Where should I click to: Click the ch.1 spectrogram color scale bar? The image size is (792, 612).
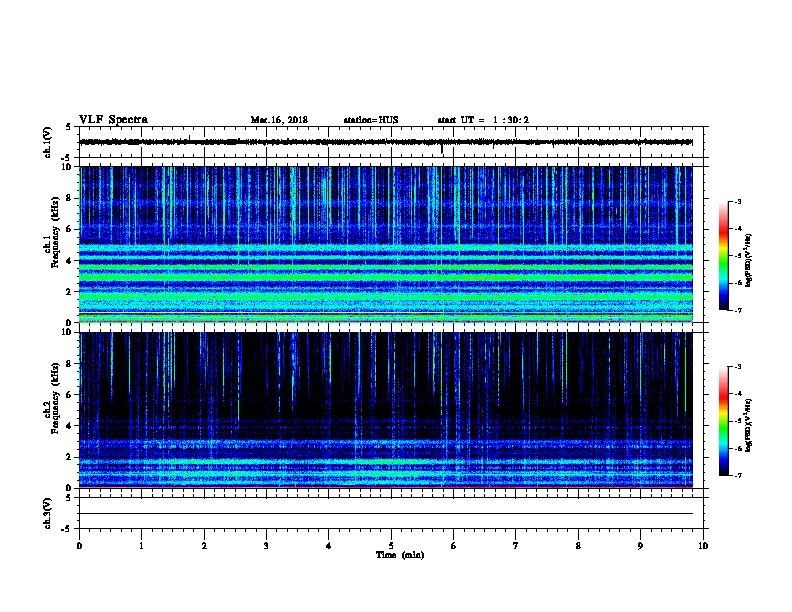point(723,256)
